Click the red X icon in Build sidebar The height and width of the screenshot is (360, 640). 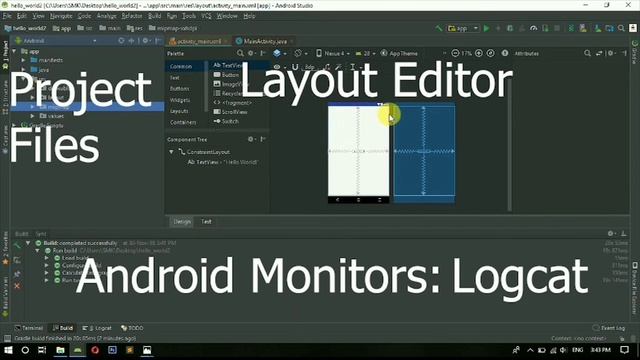pos(17,287)
